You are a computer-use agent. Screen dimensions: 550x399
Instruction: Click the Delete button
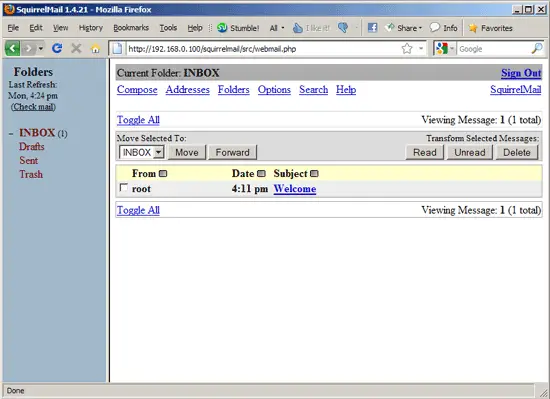pos(517,152)
